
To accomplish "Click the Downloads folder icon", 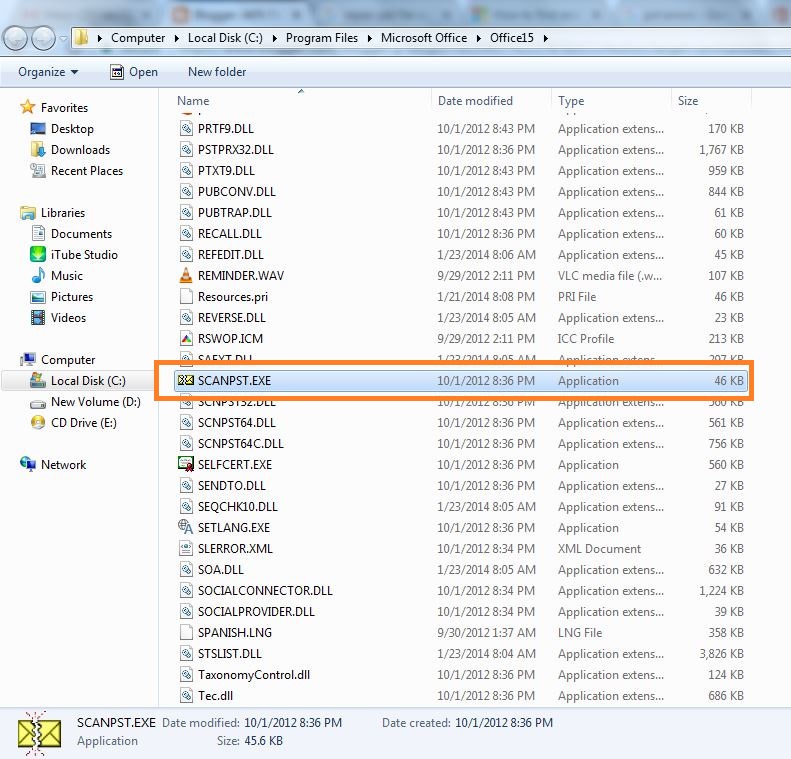I will click(x=38, y=149).
